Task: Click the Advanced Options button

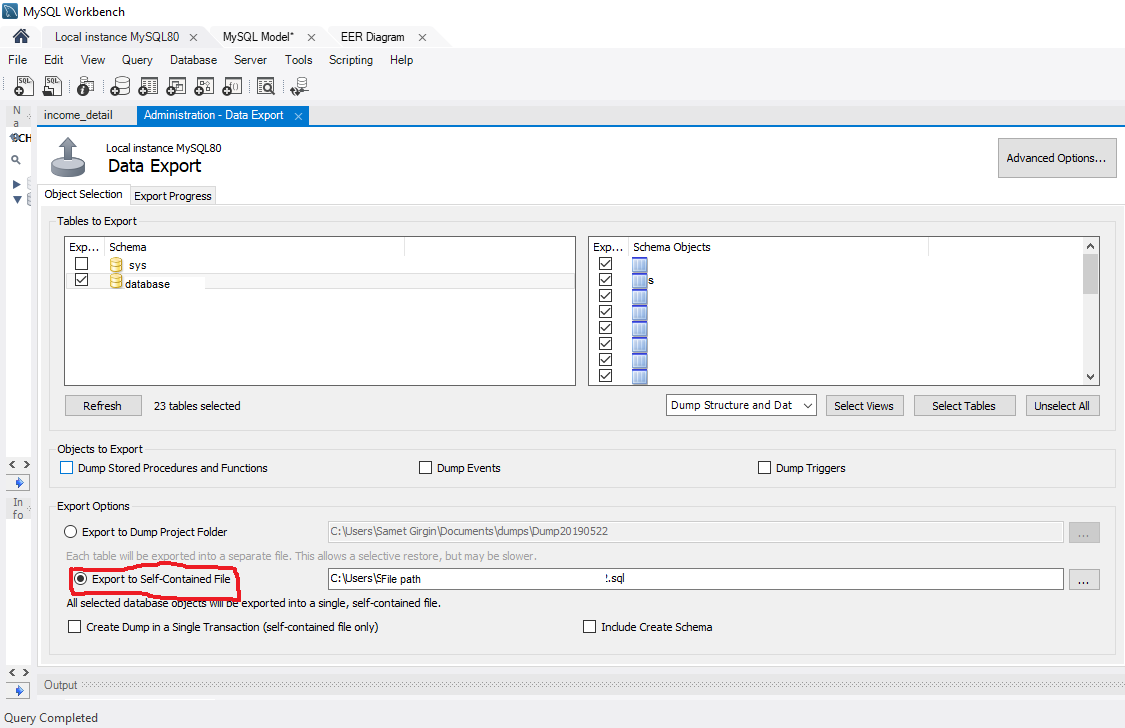Action: pos(1057,158)
